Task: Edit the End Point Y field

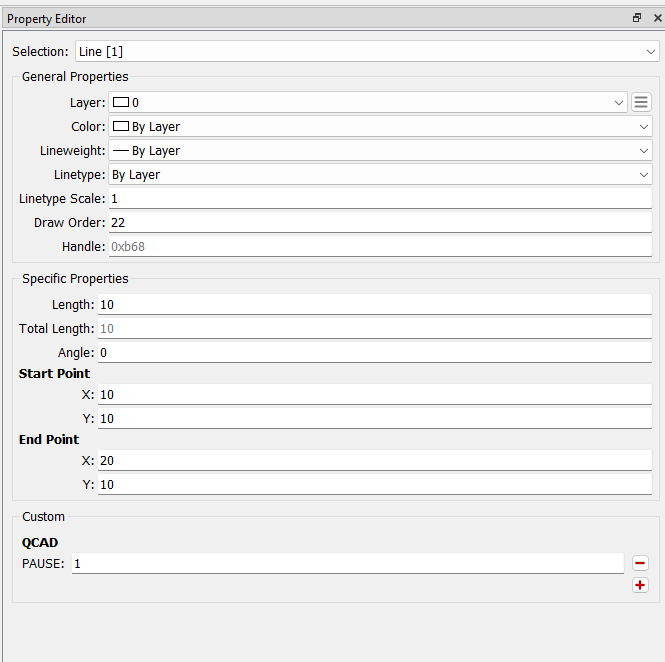Action: pos(374,484)
